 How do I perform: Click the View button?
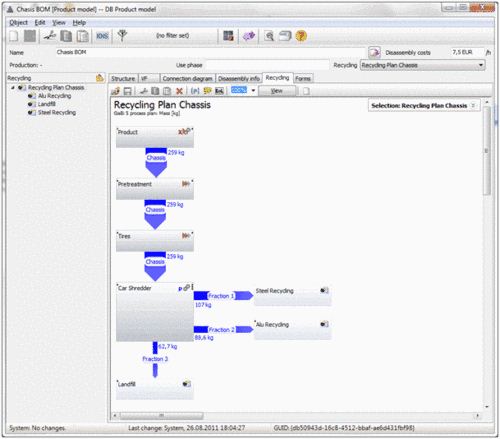277,91
